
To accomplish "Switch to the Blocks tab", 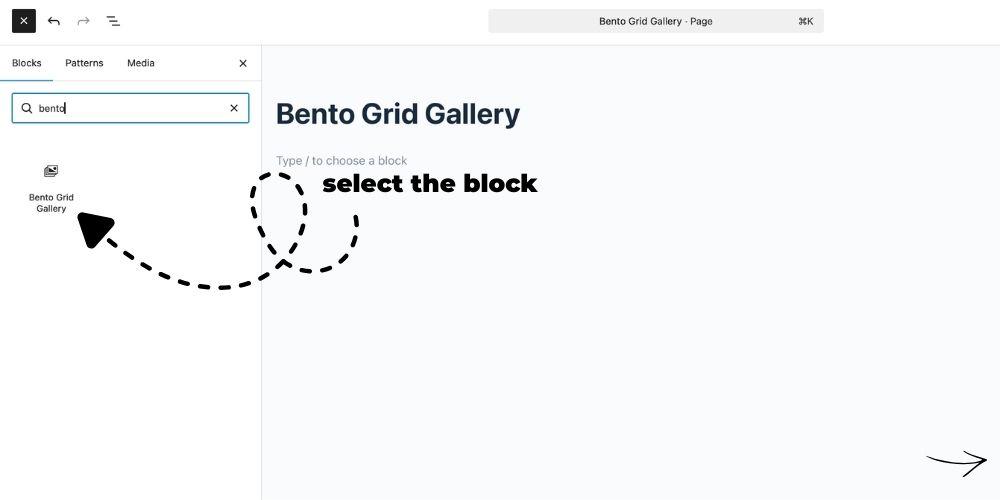I will point(27,63).
